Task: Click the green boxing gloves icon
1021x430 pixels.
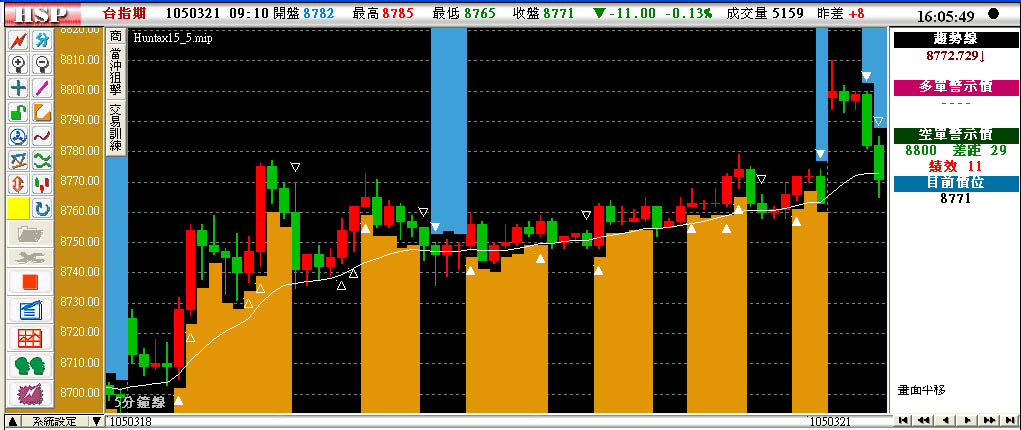Action: click(x=31, y=366)
